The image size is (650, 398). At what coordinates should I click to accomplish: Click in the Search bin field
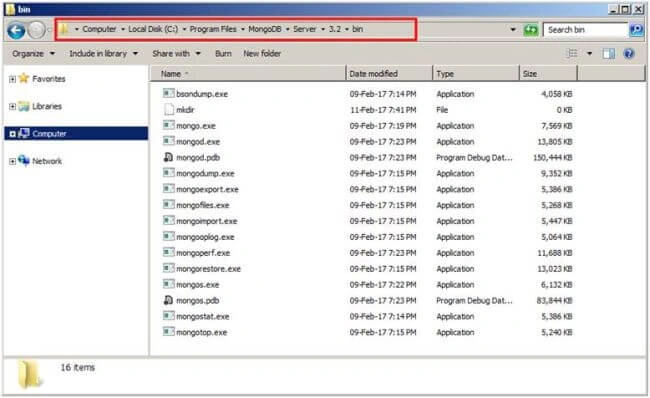(585, 30)
